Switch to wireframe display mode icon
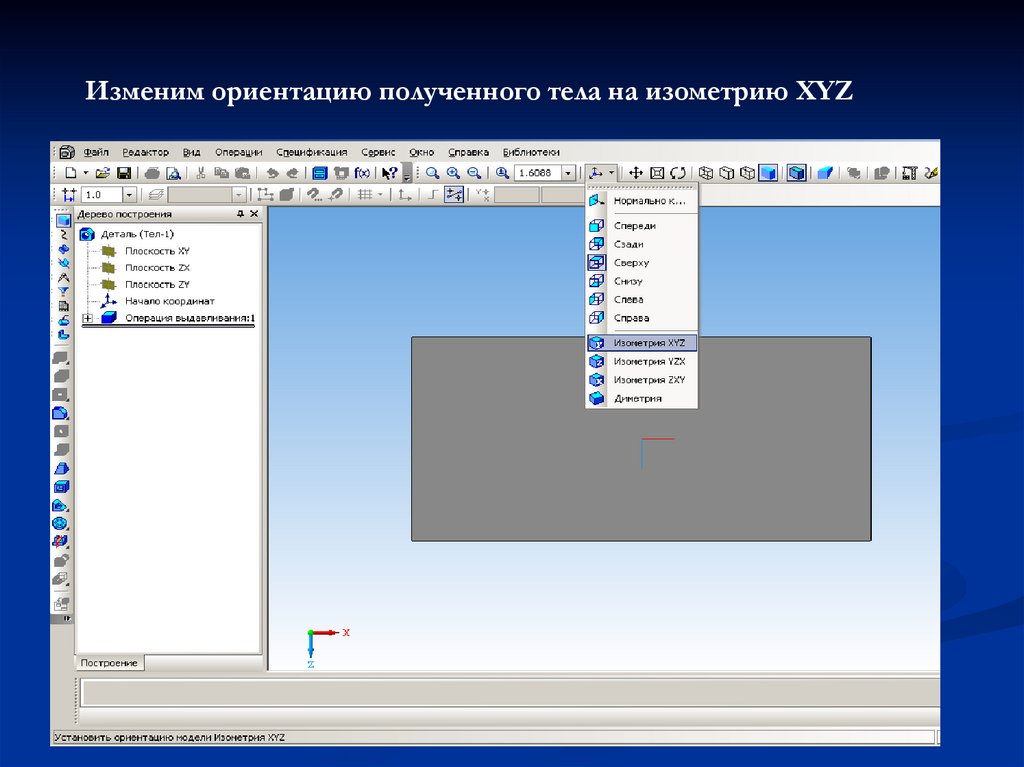Viewport: 1024px width, 767px height. (705, 173)
